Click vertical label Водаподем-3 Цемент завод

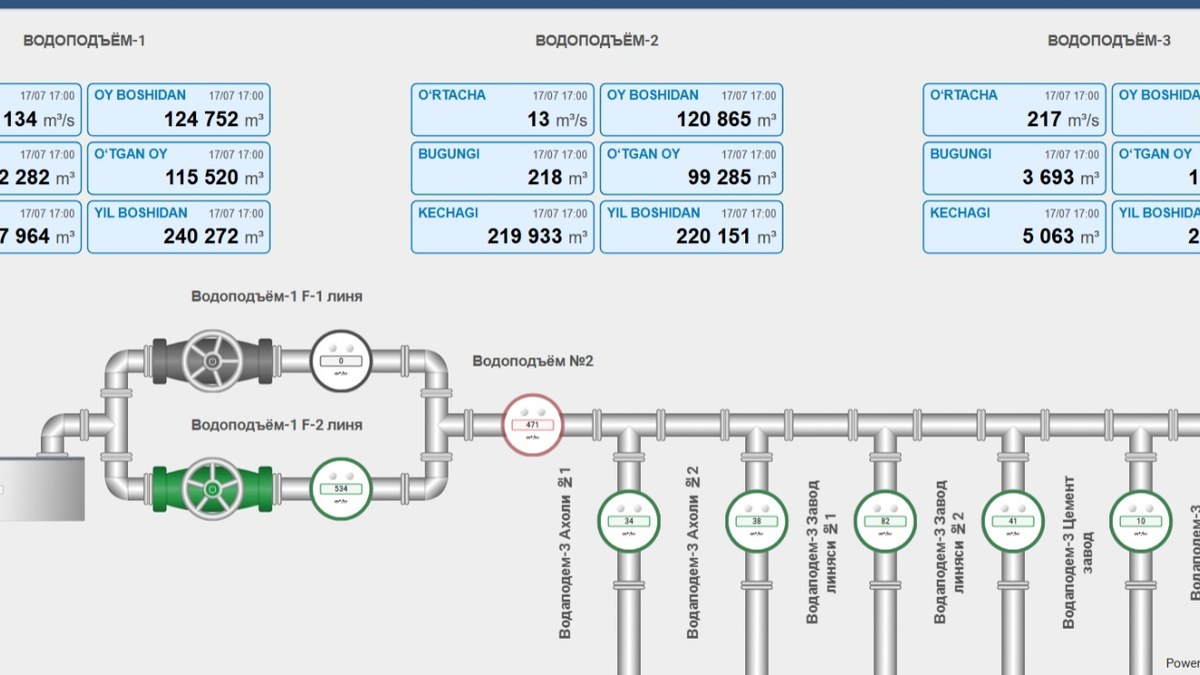click(1078, 552)
